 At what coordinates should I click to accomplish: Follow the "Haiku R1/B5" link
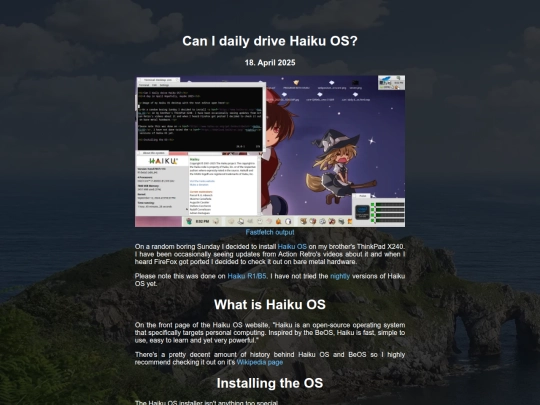point(247,276)
